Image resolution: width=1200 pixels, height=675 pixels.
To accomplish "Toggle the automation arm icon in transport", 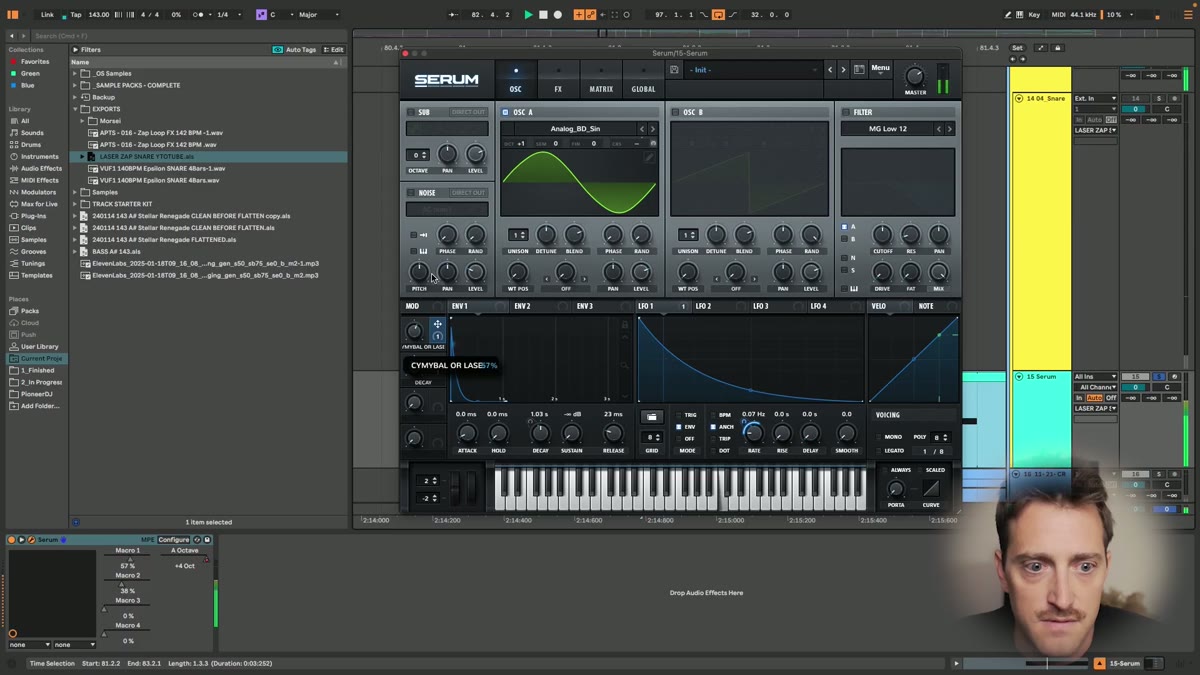I will click(x=591, y=15).
